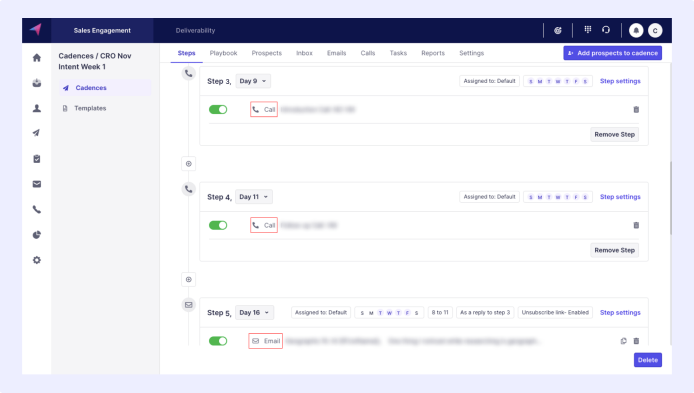Open the phone calls icon in sidebar
The image size is (694, 393).
click(x=37, y=209)
